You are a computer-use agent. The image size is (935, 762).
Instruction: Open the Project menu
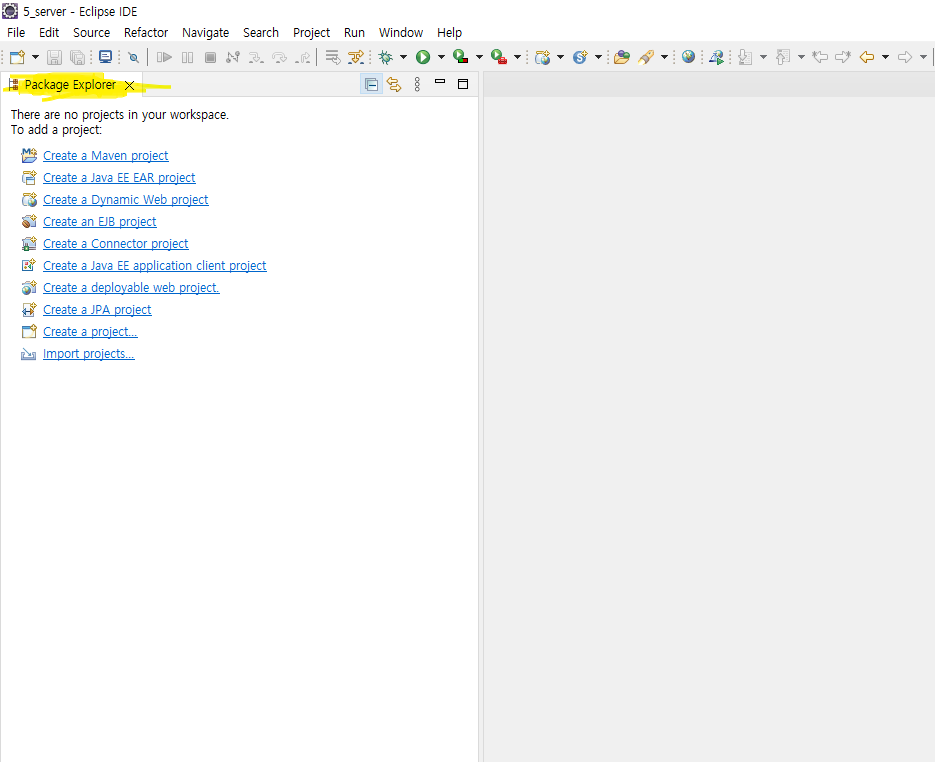tap(311, 33)
